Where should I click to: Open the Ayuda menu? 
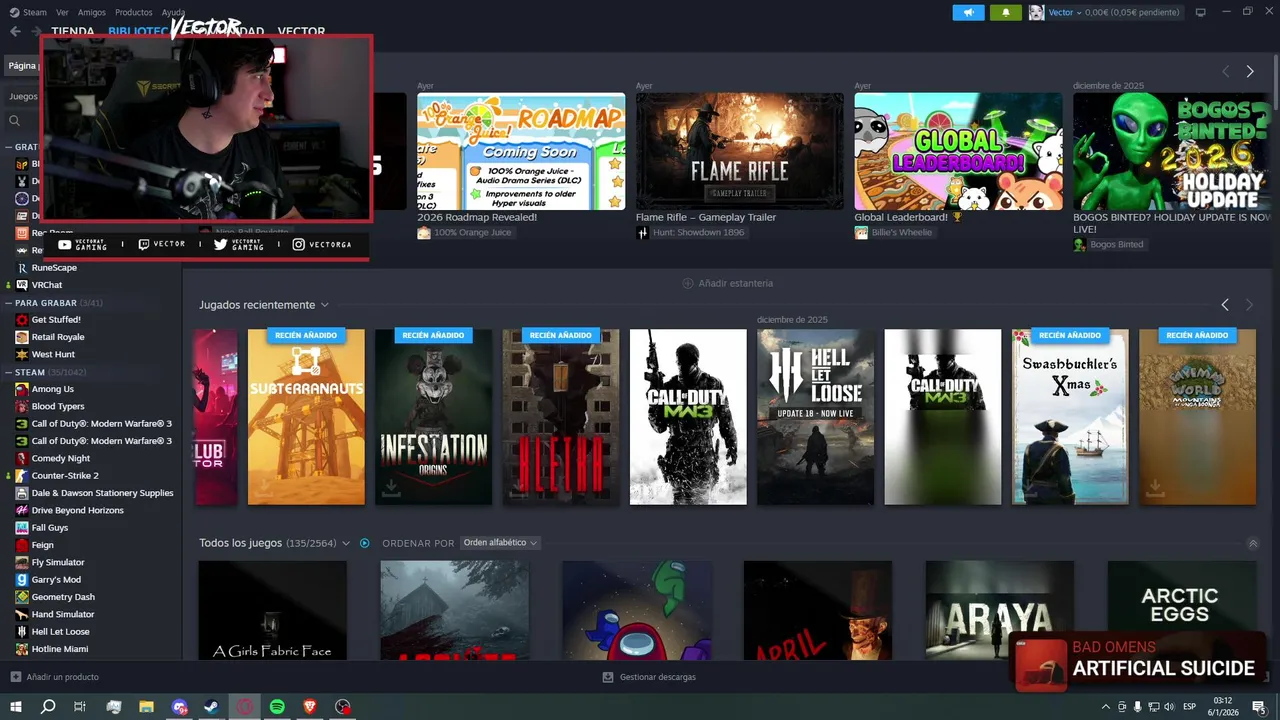point(173,12)
